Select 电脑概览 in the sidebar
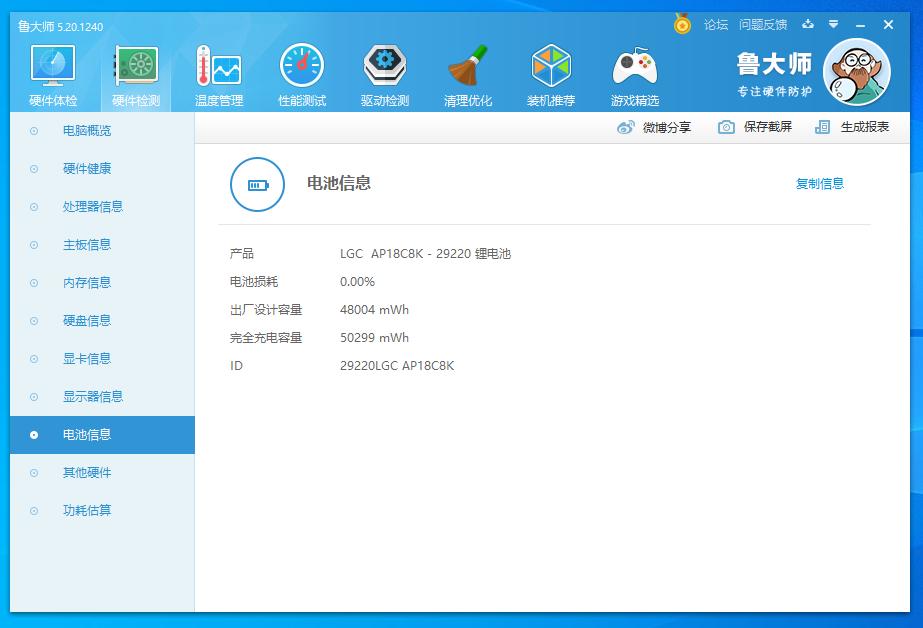 coord(87,131)
